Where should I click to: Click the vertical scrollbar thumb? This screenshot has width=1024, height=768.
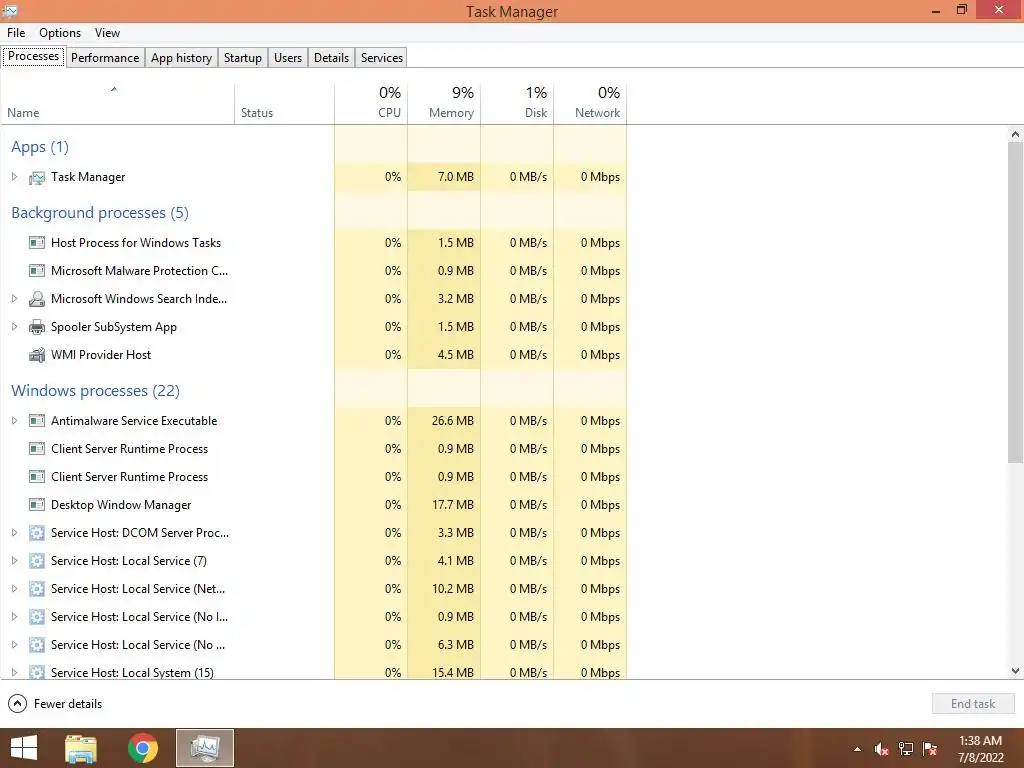[x=1015, y=302]
